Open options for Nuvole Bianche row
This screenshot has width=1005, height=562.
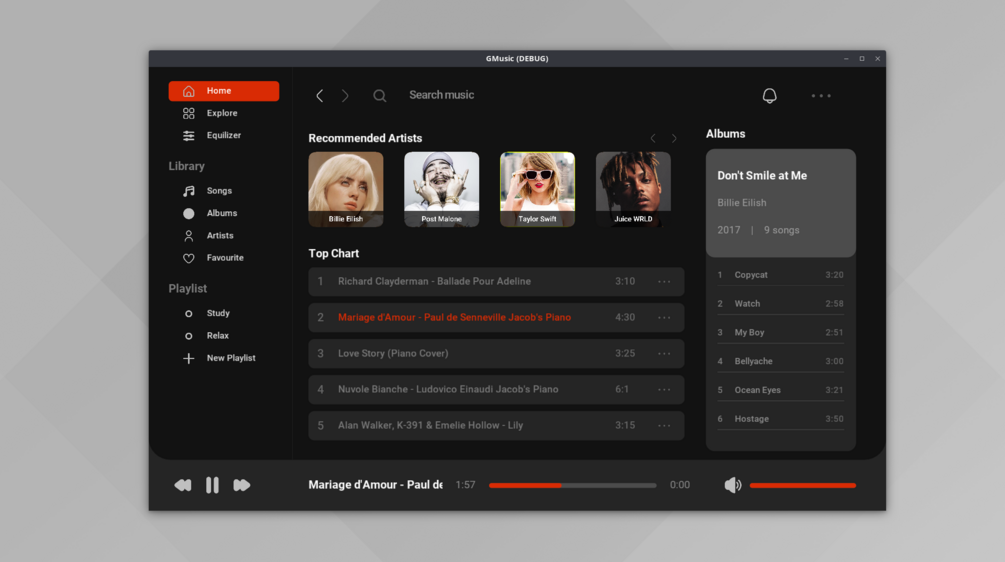[x=664, y=389]
